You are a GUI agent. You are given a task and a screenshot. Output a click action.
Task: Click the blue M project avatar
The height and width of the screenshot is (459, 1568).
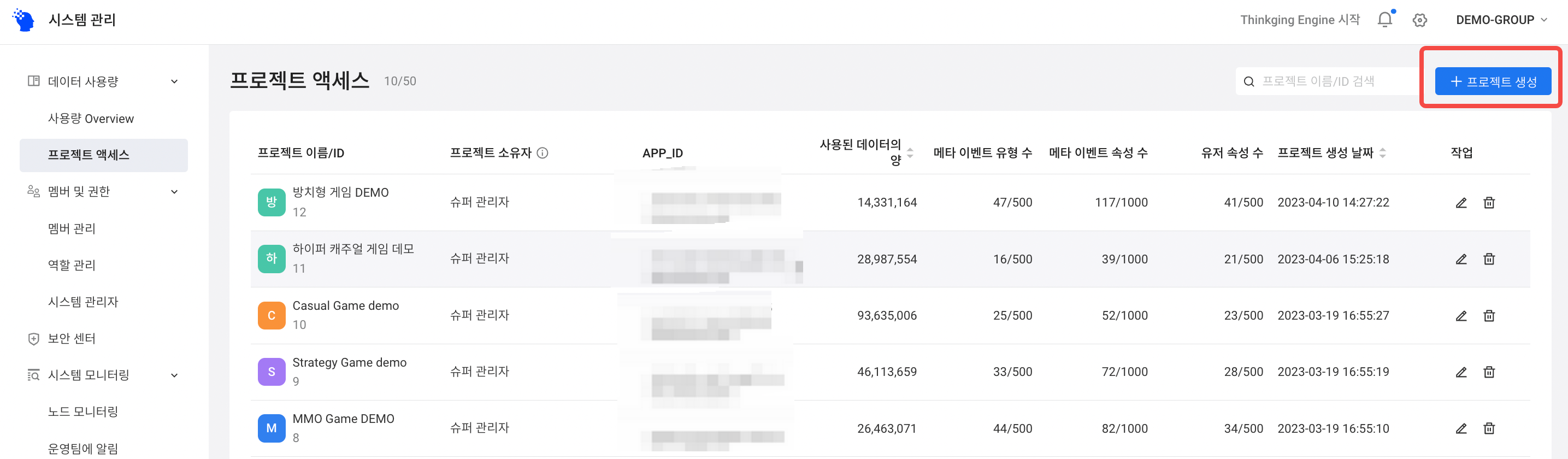click(x=272, y=428)
